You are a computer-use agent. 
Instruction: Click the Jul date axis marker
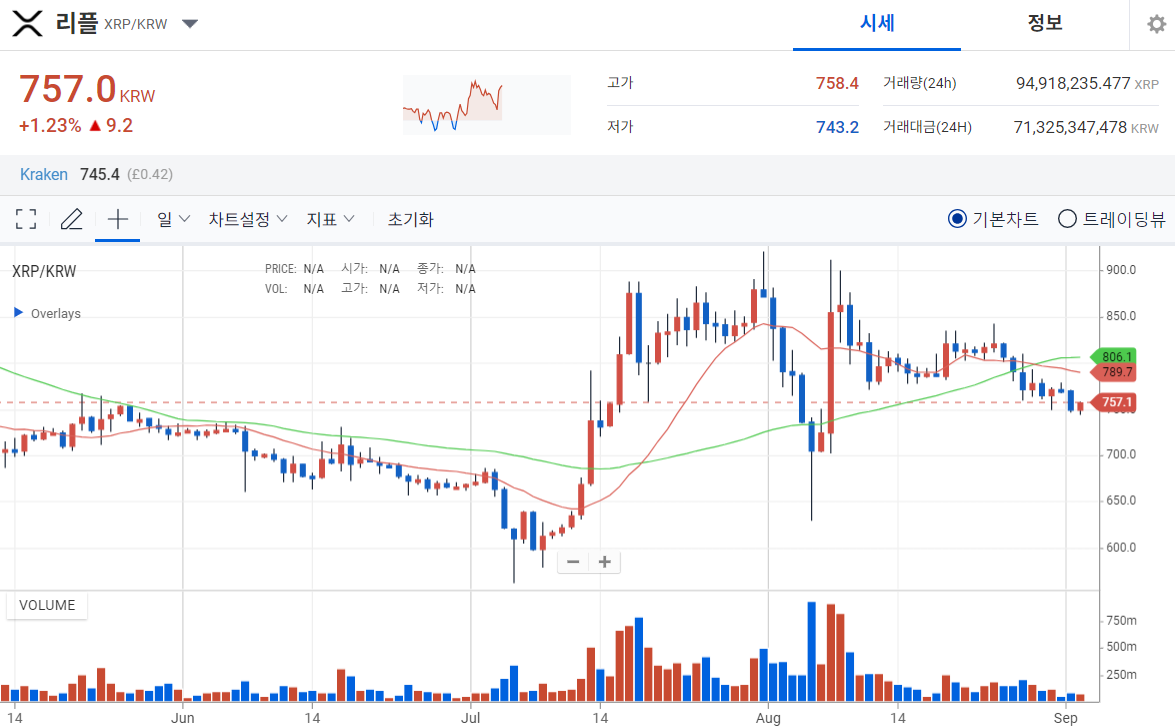pos(471,718)
